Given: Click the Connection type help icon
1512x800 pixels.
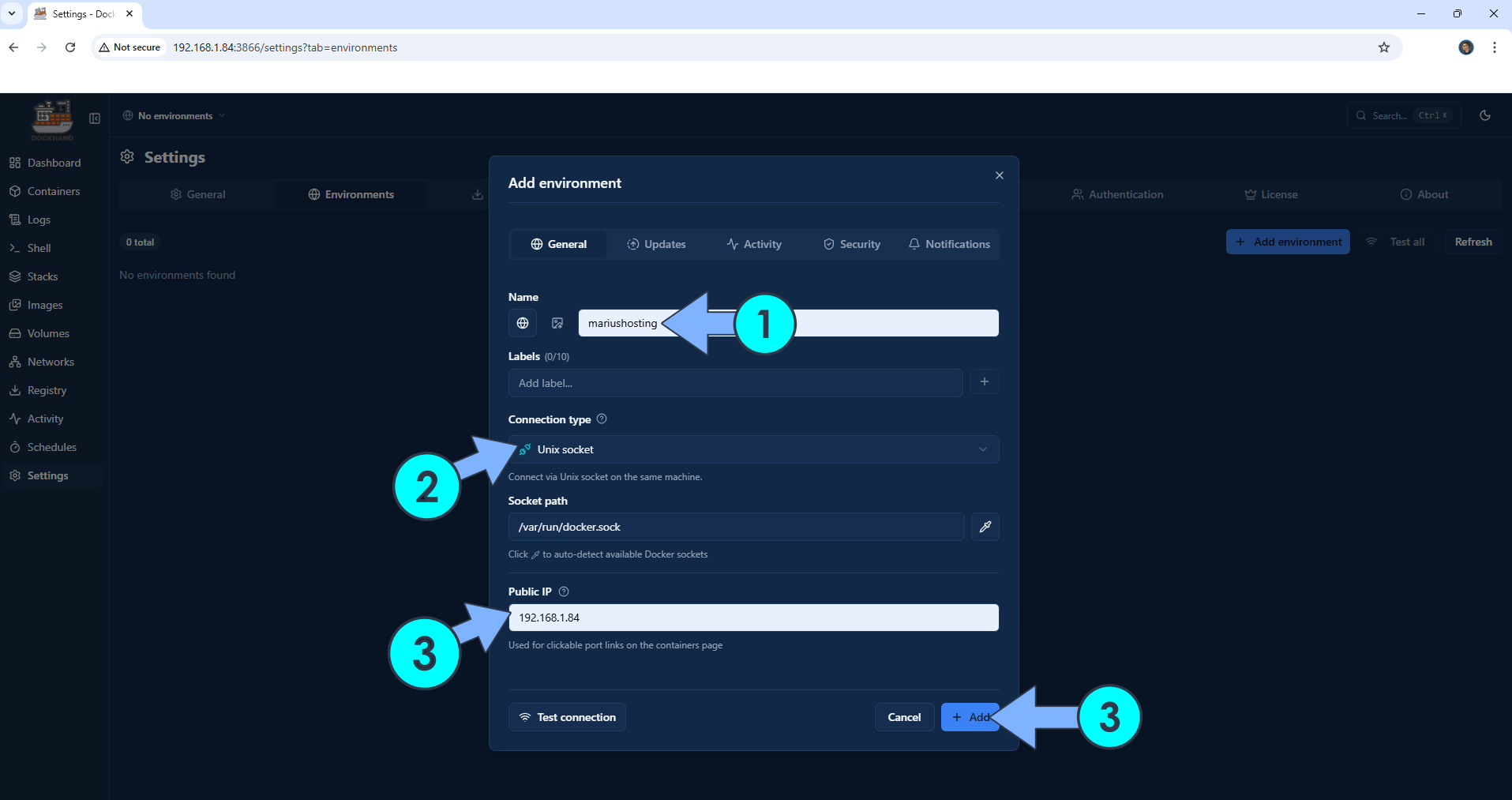Looking at the screenshot, I should pyautogui.click(x=602, y=419).
